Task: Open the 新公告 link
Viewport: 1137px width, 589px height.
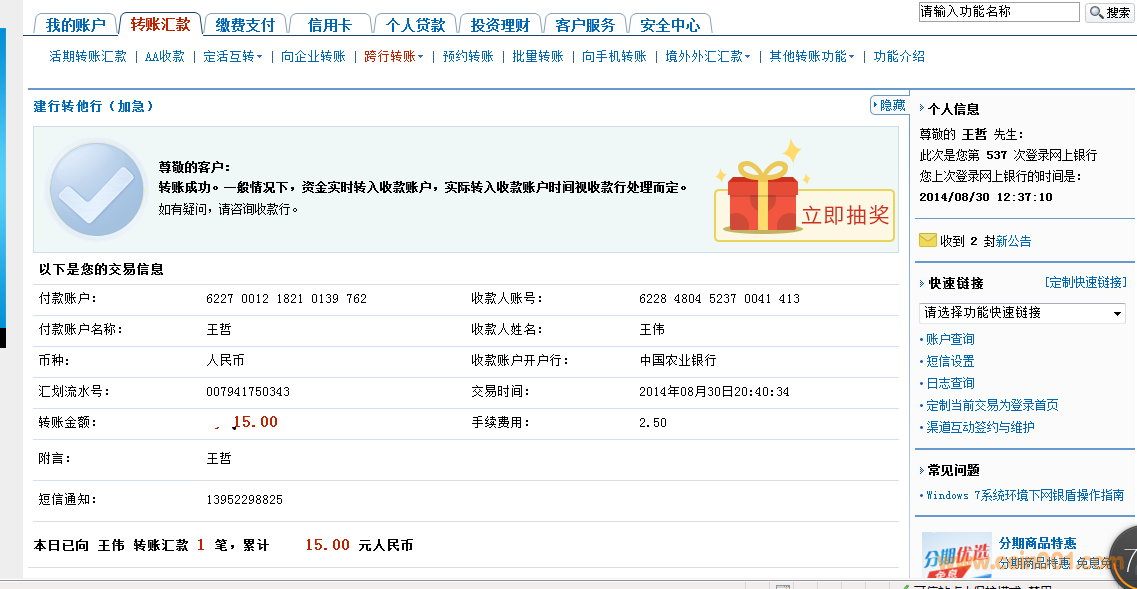Action: (1013, 241)
